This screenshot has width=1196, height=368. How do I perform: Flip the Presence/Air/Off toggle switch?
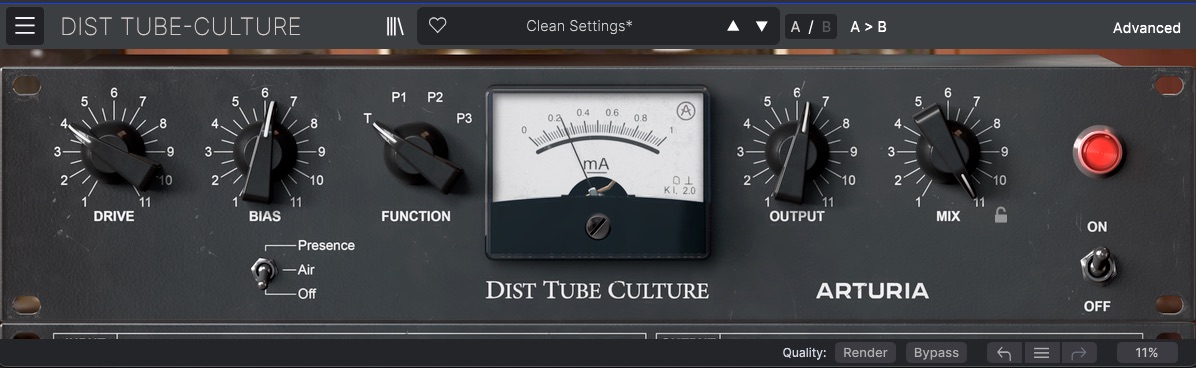click(264, 273)
